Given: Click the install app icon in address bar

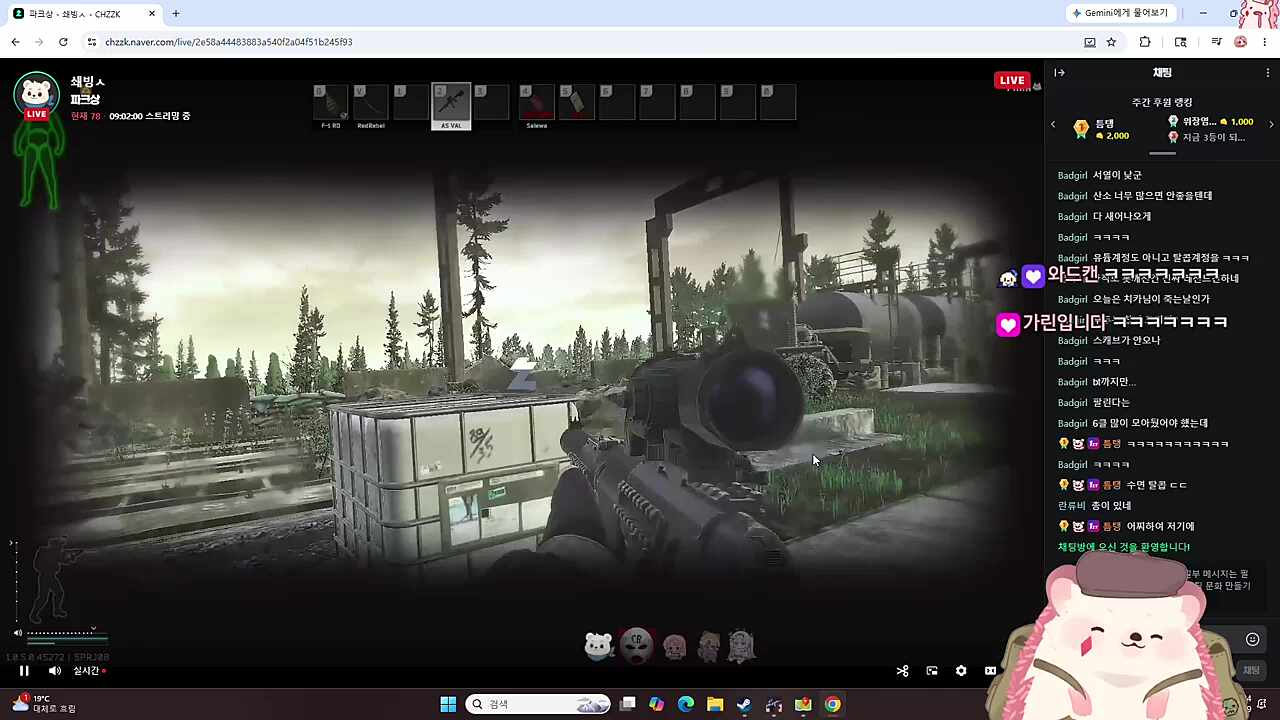Looking at the screenshot, I should pos(1090,42).
